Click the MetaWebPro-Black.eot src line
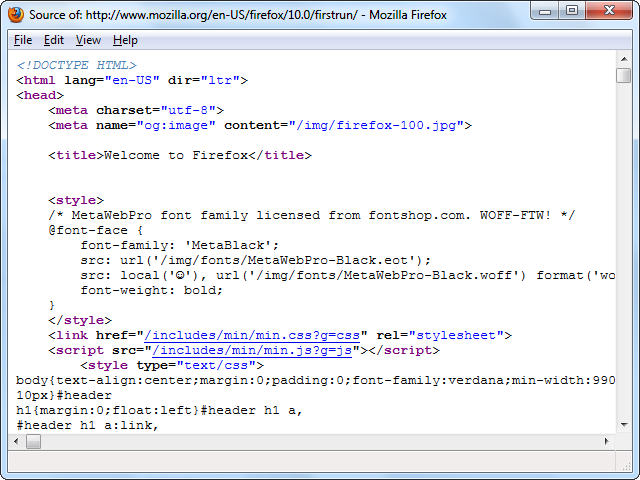Image resolution: width=640 pixels, height=480 pixels. click(256, 260)
